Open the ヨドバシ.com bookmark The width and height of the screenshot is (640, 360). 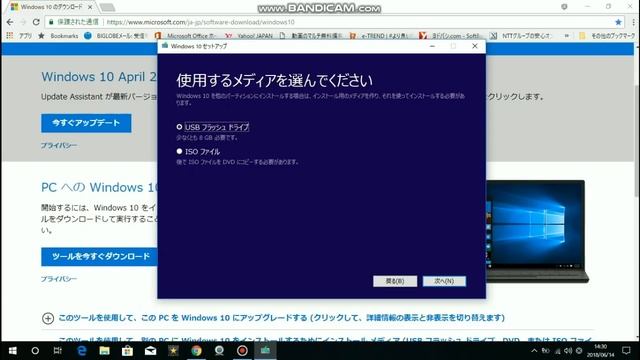(451, 36)
